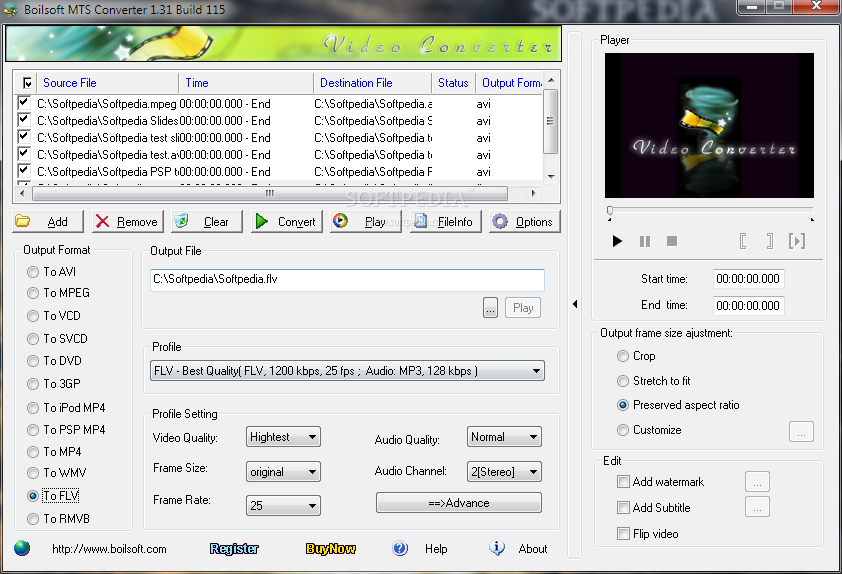This screenshot has width=842, height=574.
Task: Open the BuyNow link
Action: 331,548
